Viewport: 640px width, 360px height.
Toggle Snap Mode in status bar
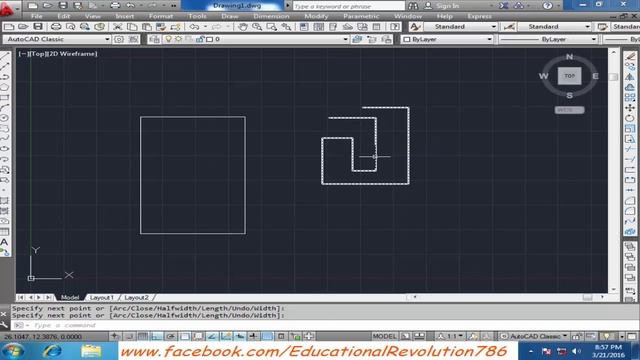click(x=129, y=336)
